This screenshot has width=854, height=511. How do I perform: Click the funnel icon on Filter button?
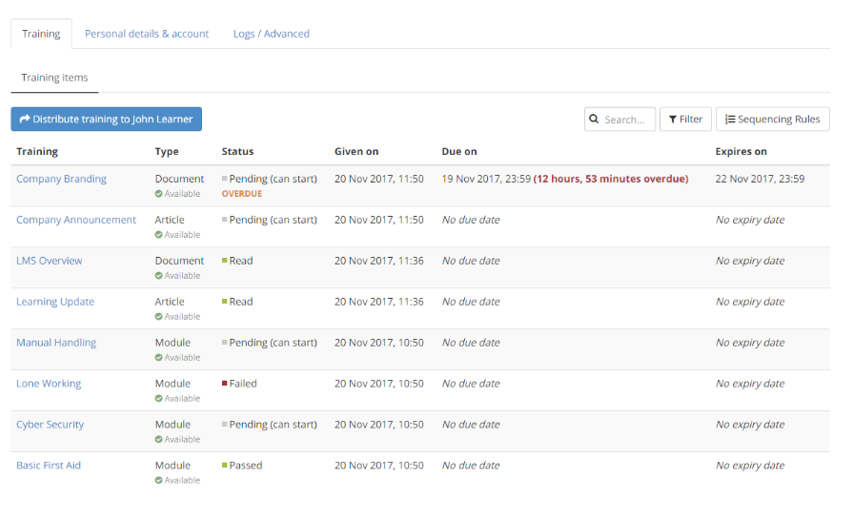pyautogui.click(x=673, y=119)
